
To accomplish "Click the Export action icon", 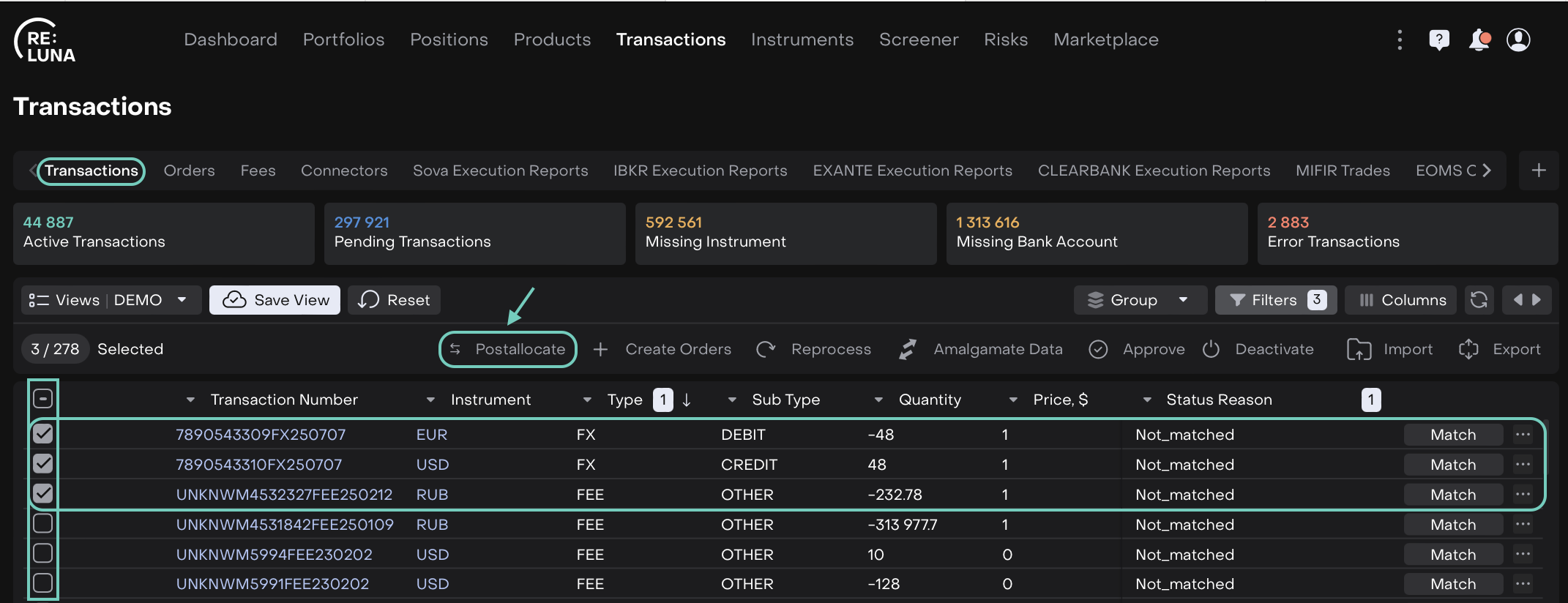I will [x=1468, y=349].
